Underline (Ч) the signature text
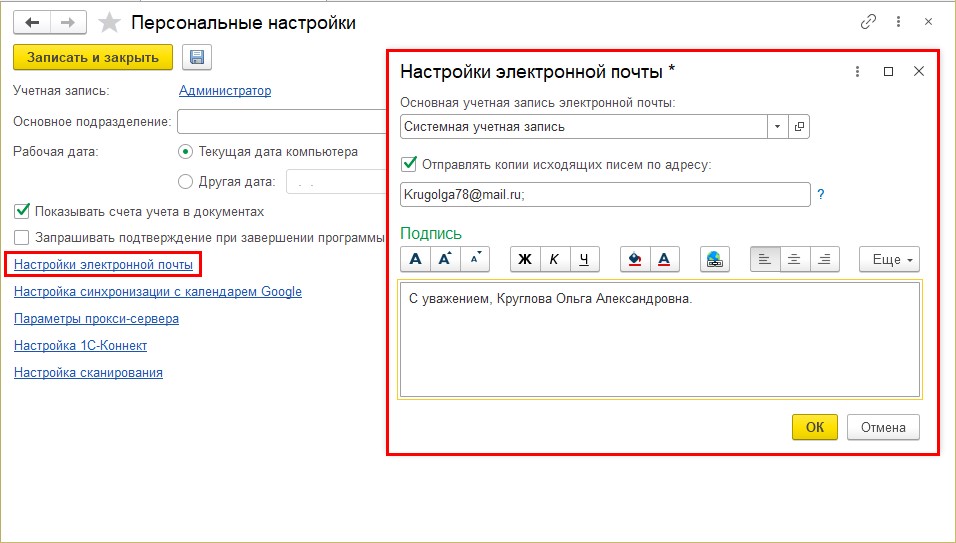 [584, 259]
